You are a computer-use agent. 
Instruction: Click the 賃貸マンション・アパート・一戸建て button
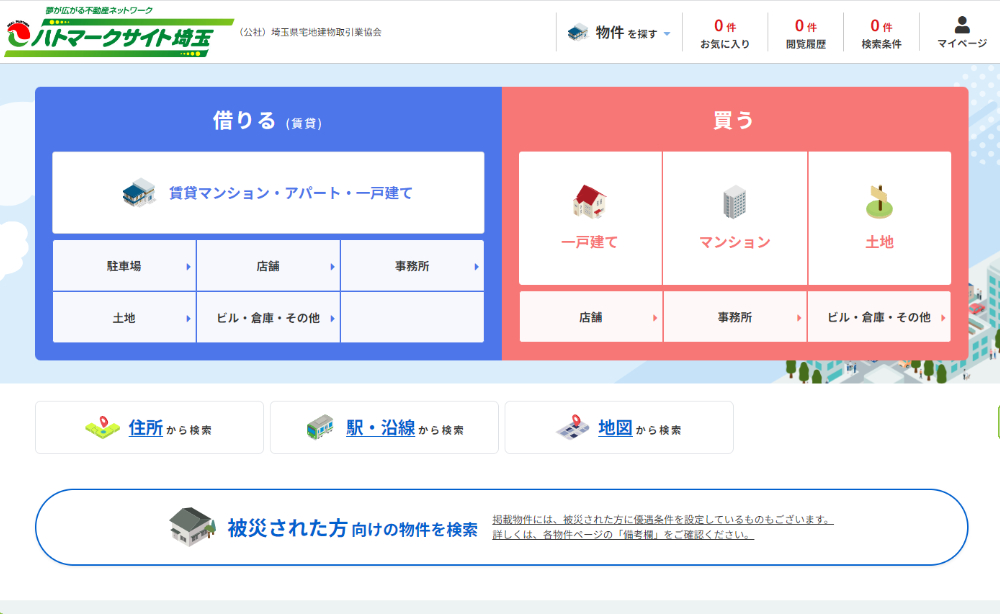click(268, 193)
